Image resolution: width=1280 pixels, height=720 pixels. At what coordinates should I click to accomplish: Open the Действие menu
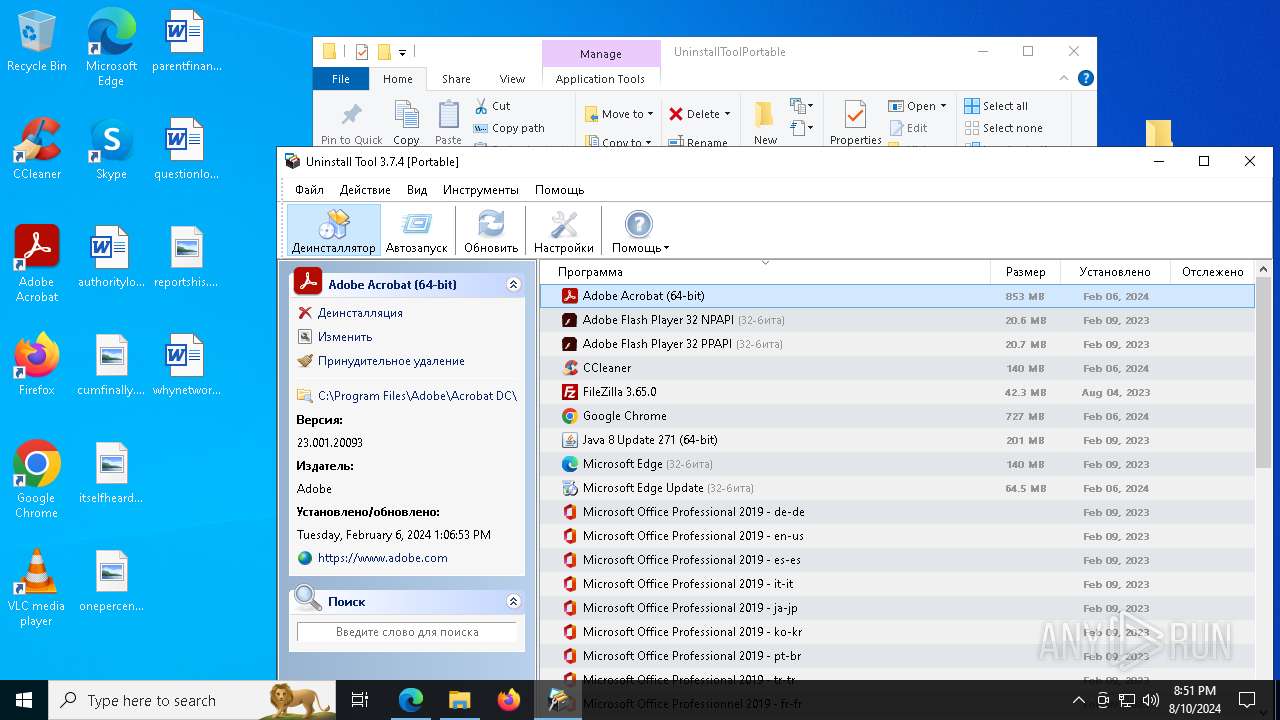pyautogui.click(x=365, y=190)
